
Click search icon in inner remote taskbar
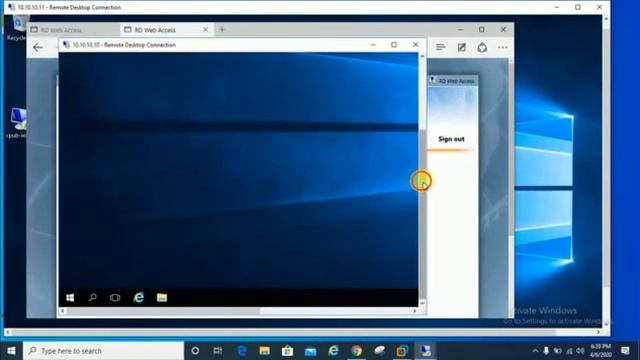[x=93, y=298]
